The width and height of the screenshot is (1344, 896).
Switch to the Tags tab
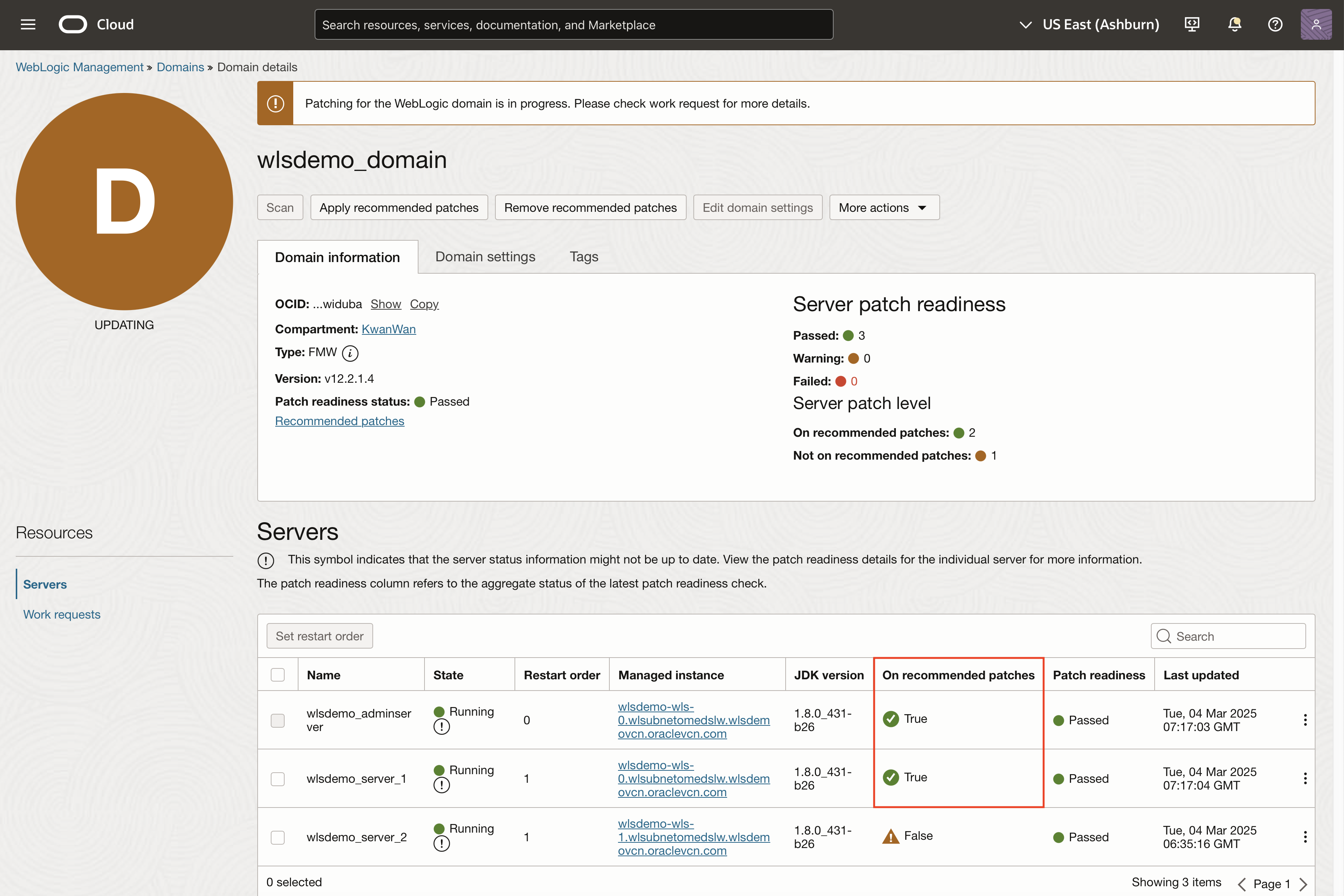pos(583,256)
